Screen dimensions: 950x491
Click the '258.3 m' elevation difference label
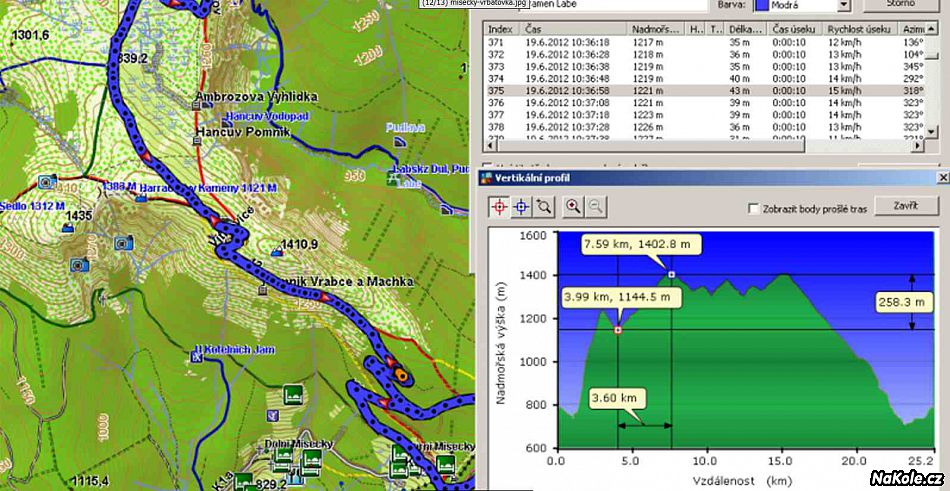coord(904,301)
